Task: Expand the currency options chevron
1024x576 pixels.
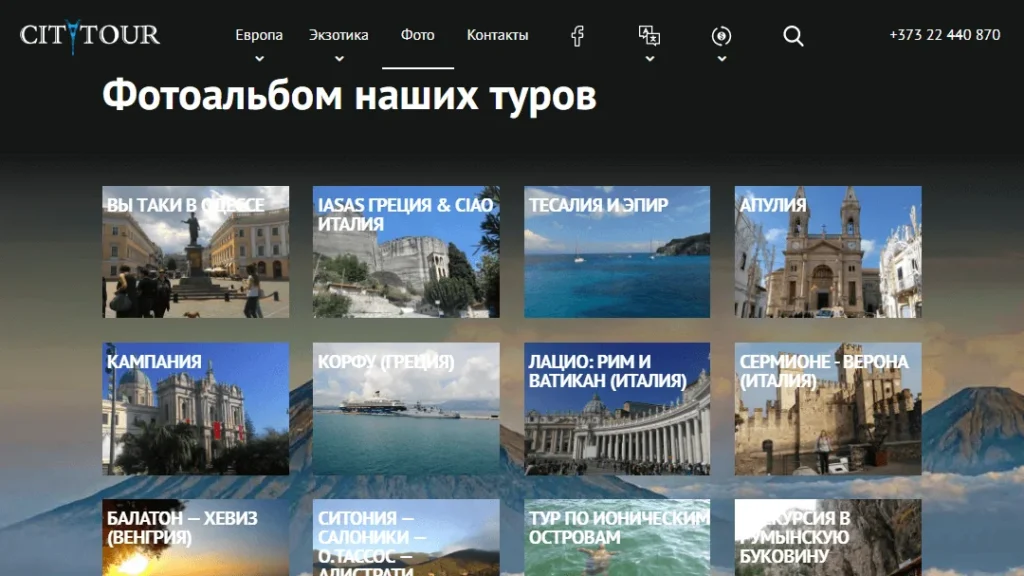Action: (722, 59)
